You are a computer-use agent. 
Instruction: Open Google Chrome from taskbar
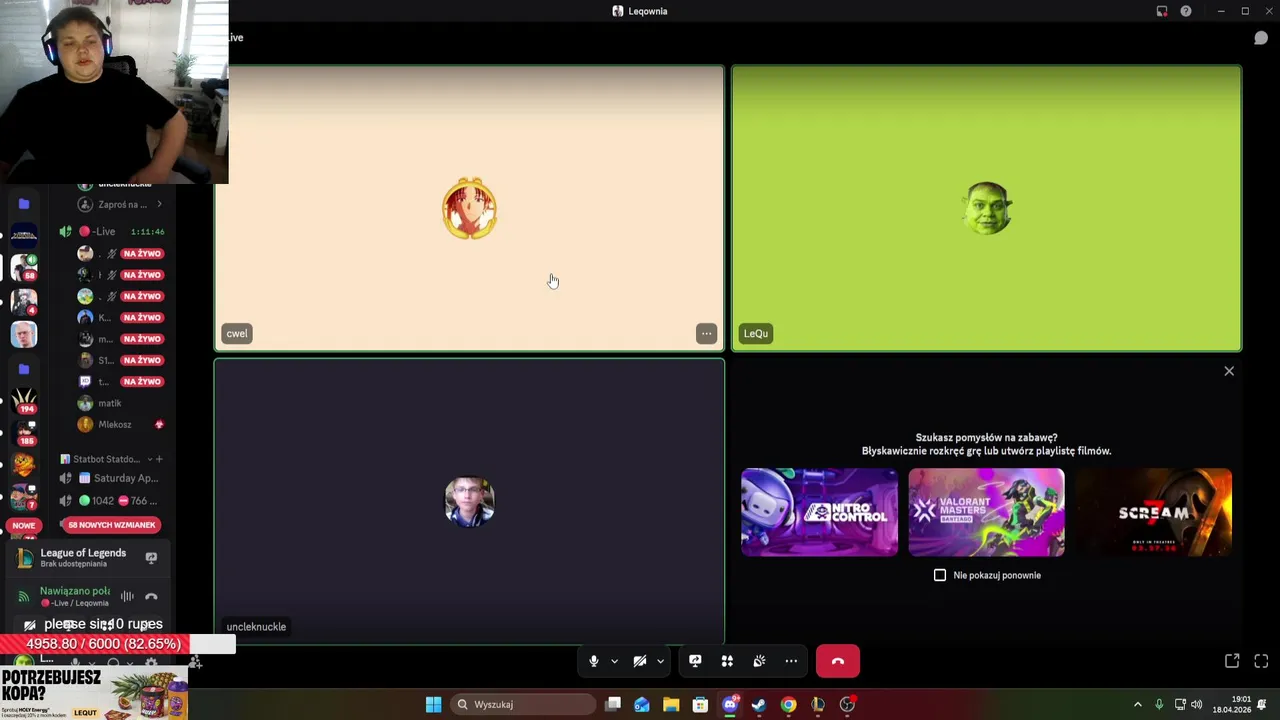(788, 704)
